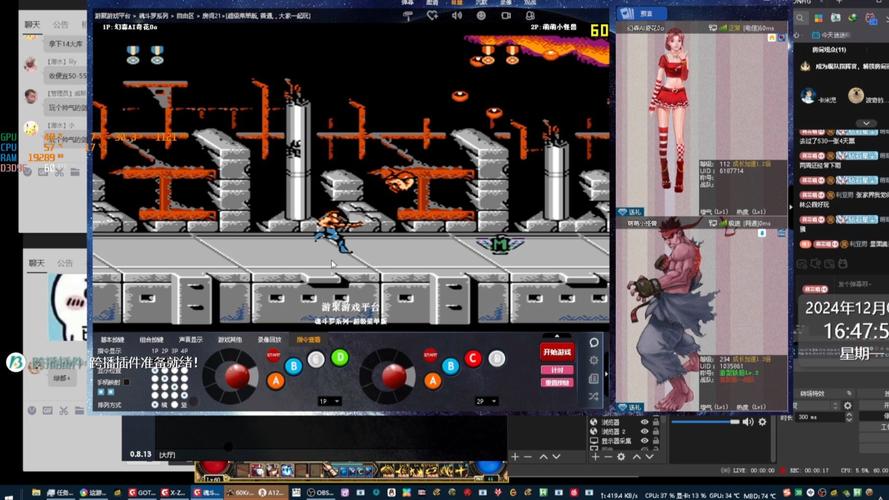Remove selected OBS scene with minus

(528, 456)
